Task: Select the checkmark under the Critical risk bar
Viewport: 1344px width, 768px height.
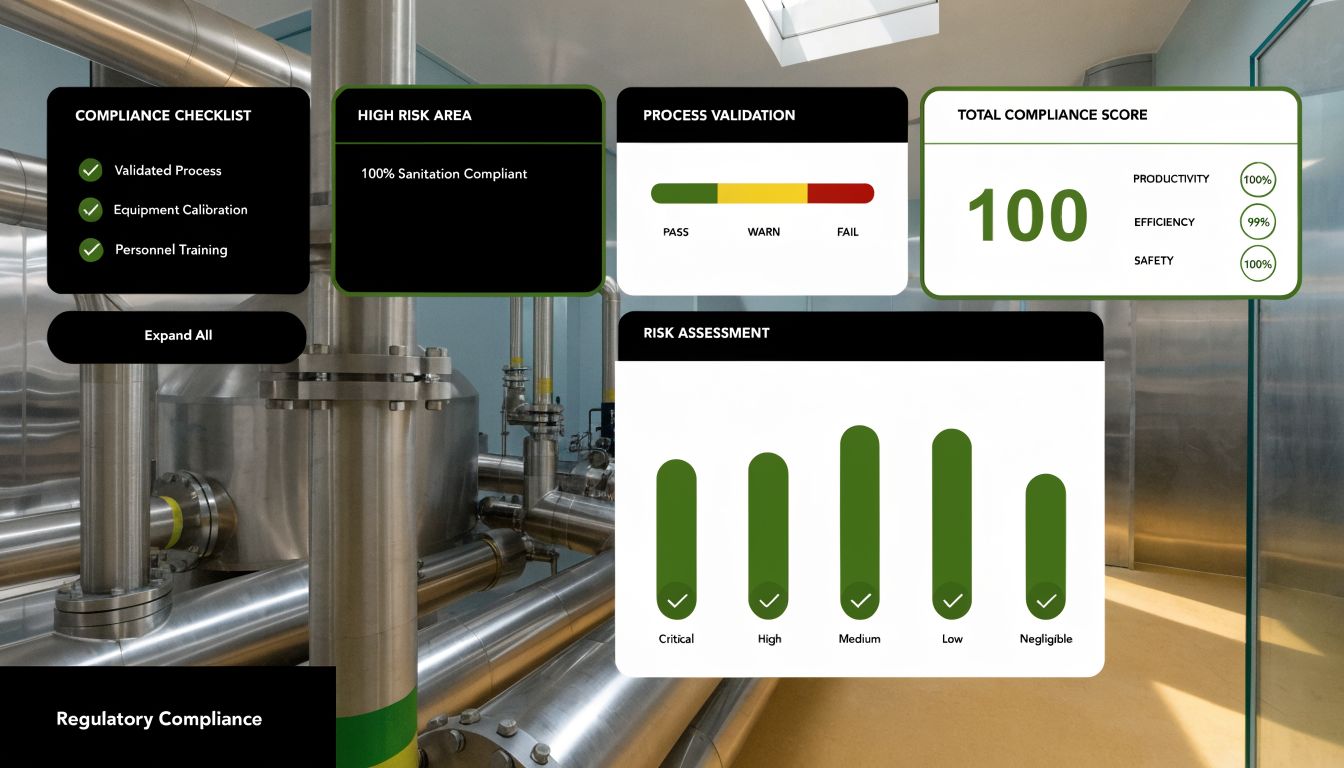Action: click(x=677, y=601)
